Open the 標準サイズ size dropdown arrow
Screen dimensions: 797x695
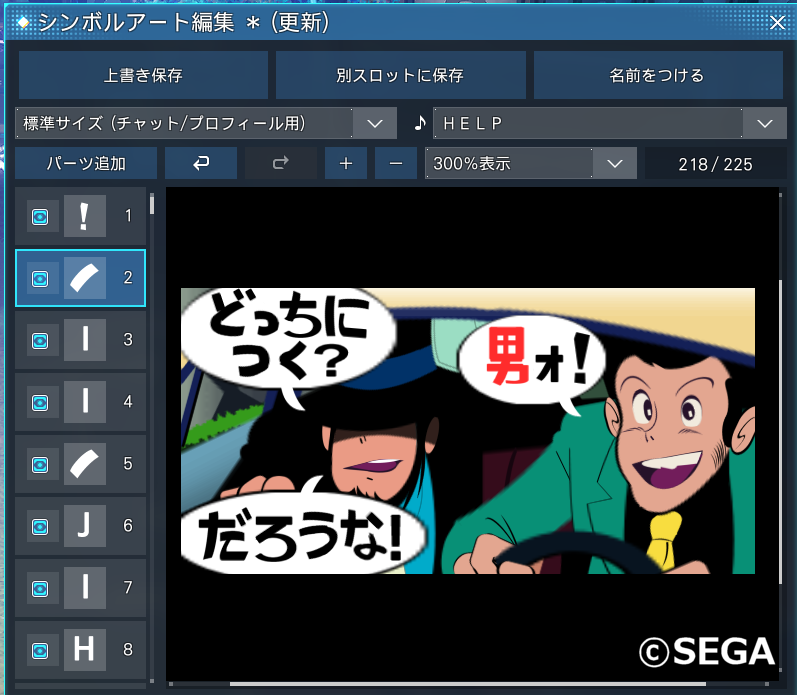(375, 123)
